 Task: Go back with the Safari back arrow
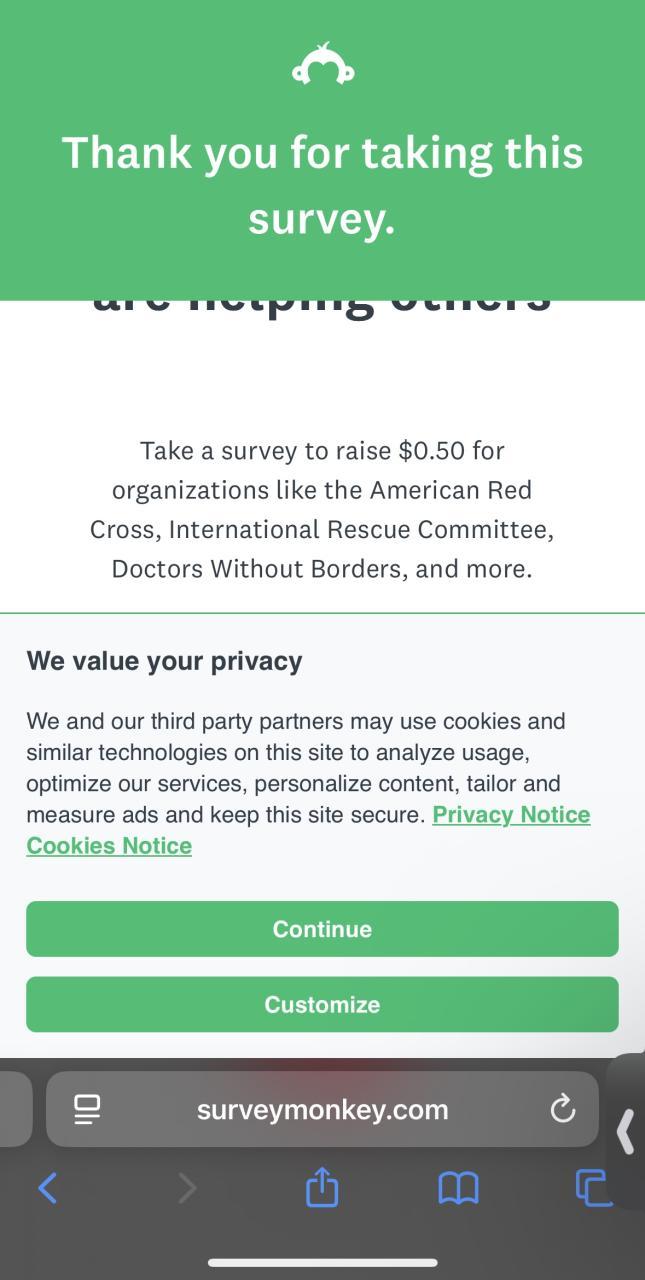47,1188
